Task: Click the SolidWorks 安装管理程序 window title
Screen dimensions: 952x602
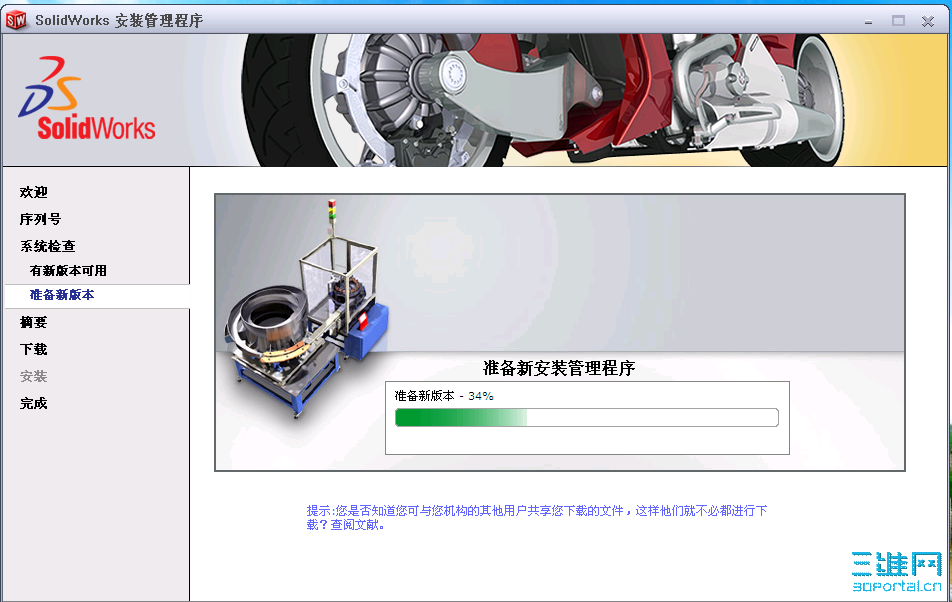Action: coord(119,21)
